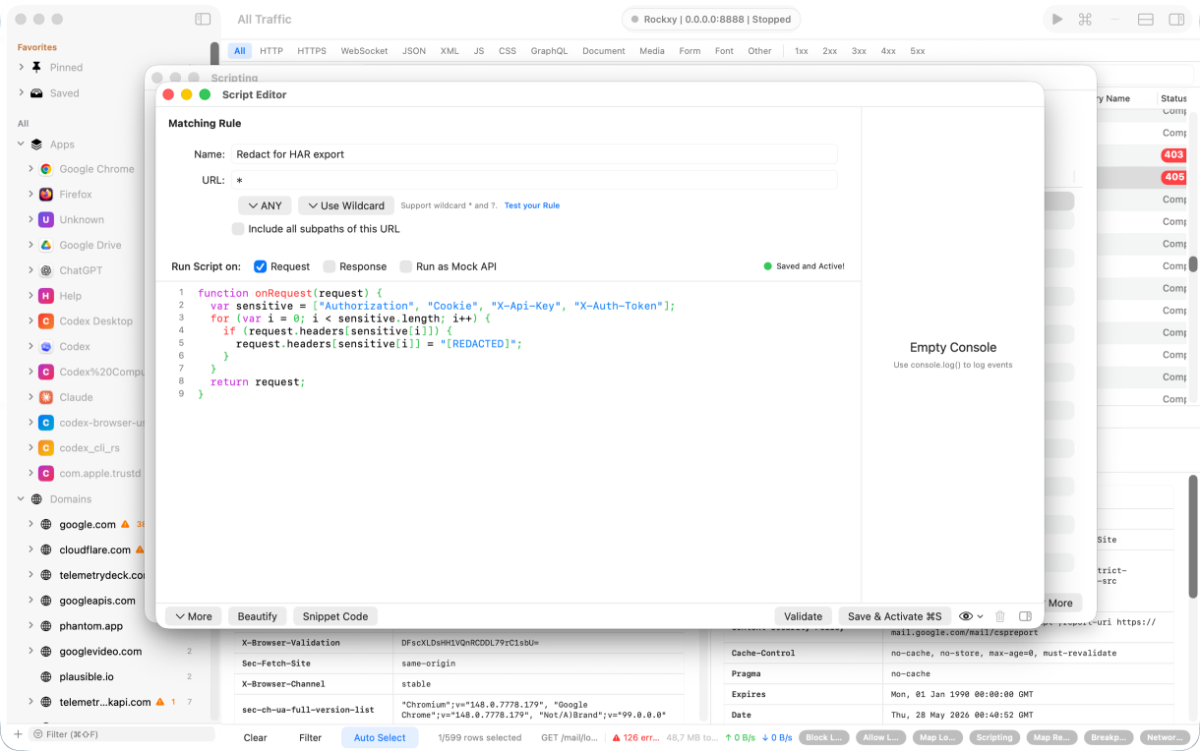The width and height of the screenshot is (1200, 751).
Task: Open the More dropdown in Script Editor
Action: (193, 616)
